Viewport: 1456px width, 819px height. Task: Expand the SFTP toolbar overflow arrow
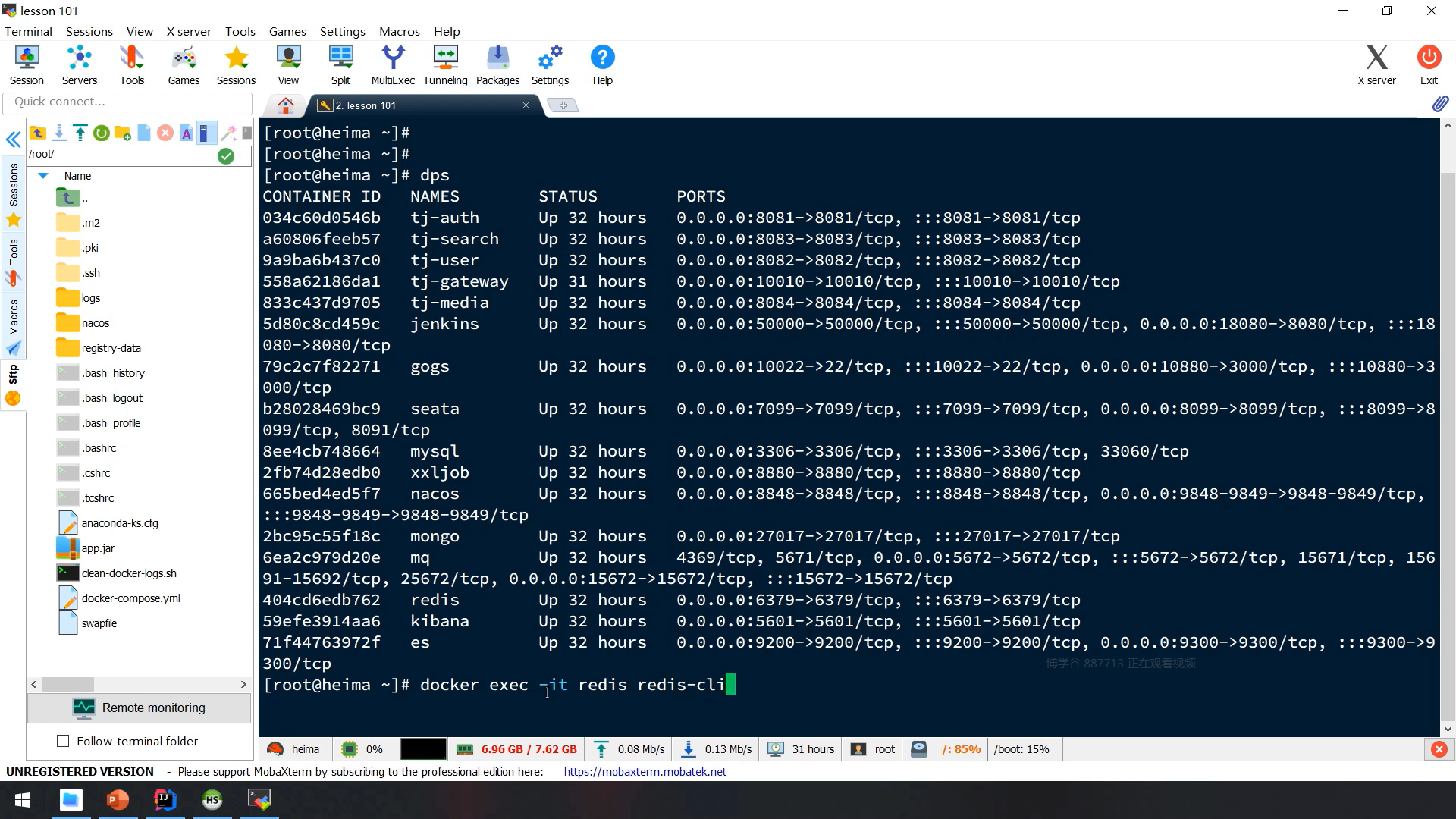click(246, 133)
